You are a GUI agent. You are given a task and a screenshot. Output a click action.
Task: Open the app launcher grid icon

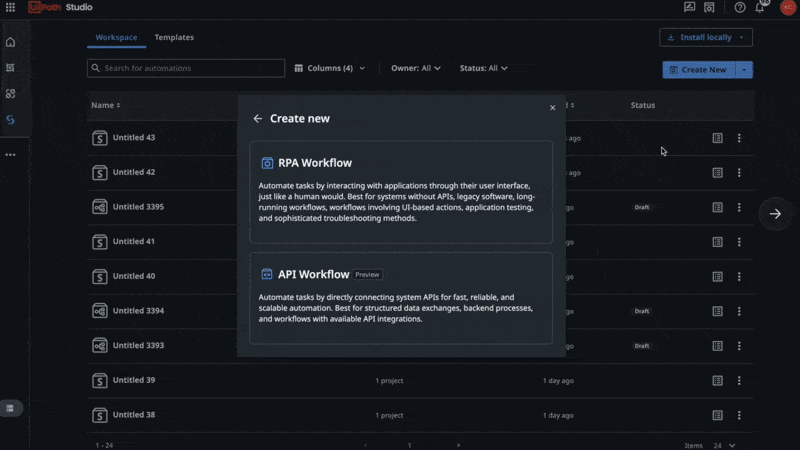click(10, 7)
